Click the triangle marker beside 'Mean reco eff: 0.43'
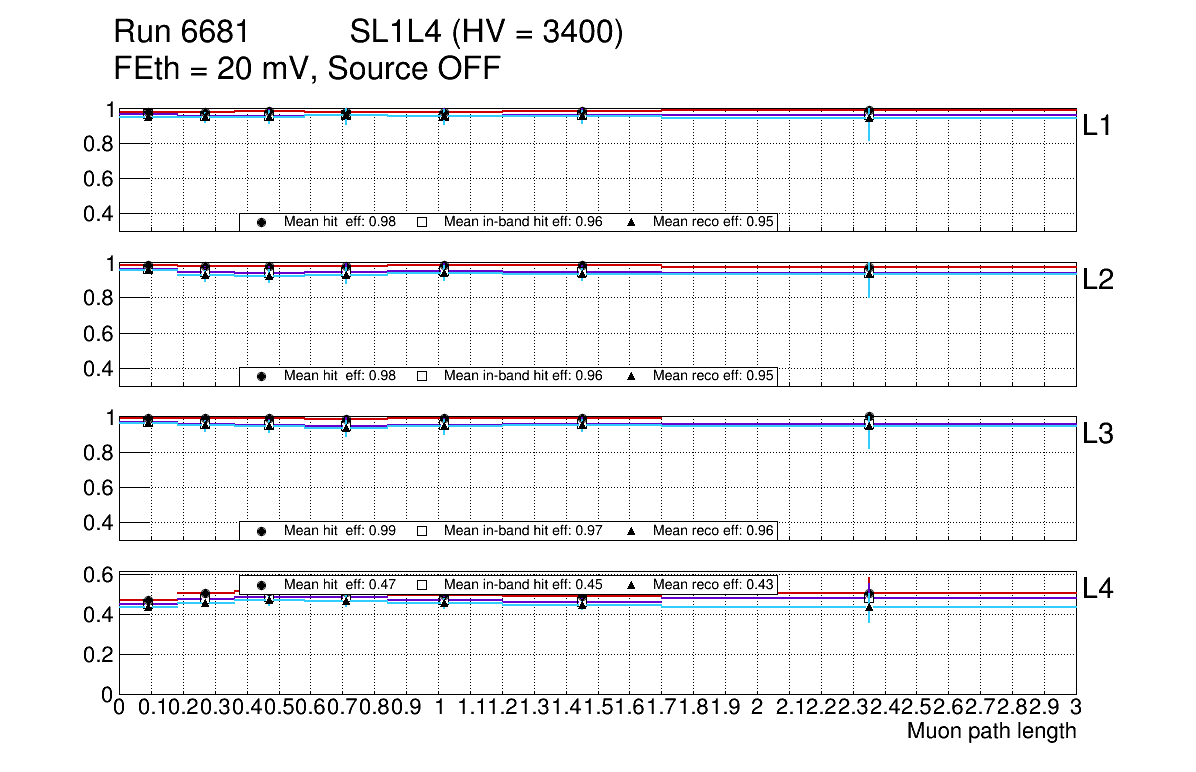This screenshot has width=1196, height=772. [x=632, y=585]
